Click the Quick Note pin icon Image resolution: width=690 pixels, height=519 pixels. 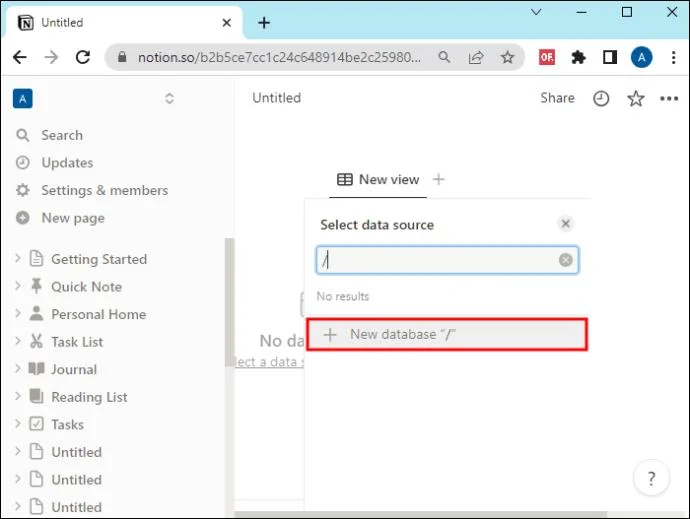pos(37,286)
